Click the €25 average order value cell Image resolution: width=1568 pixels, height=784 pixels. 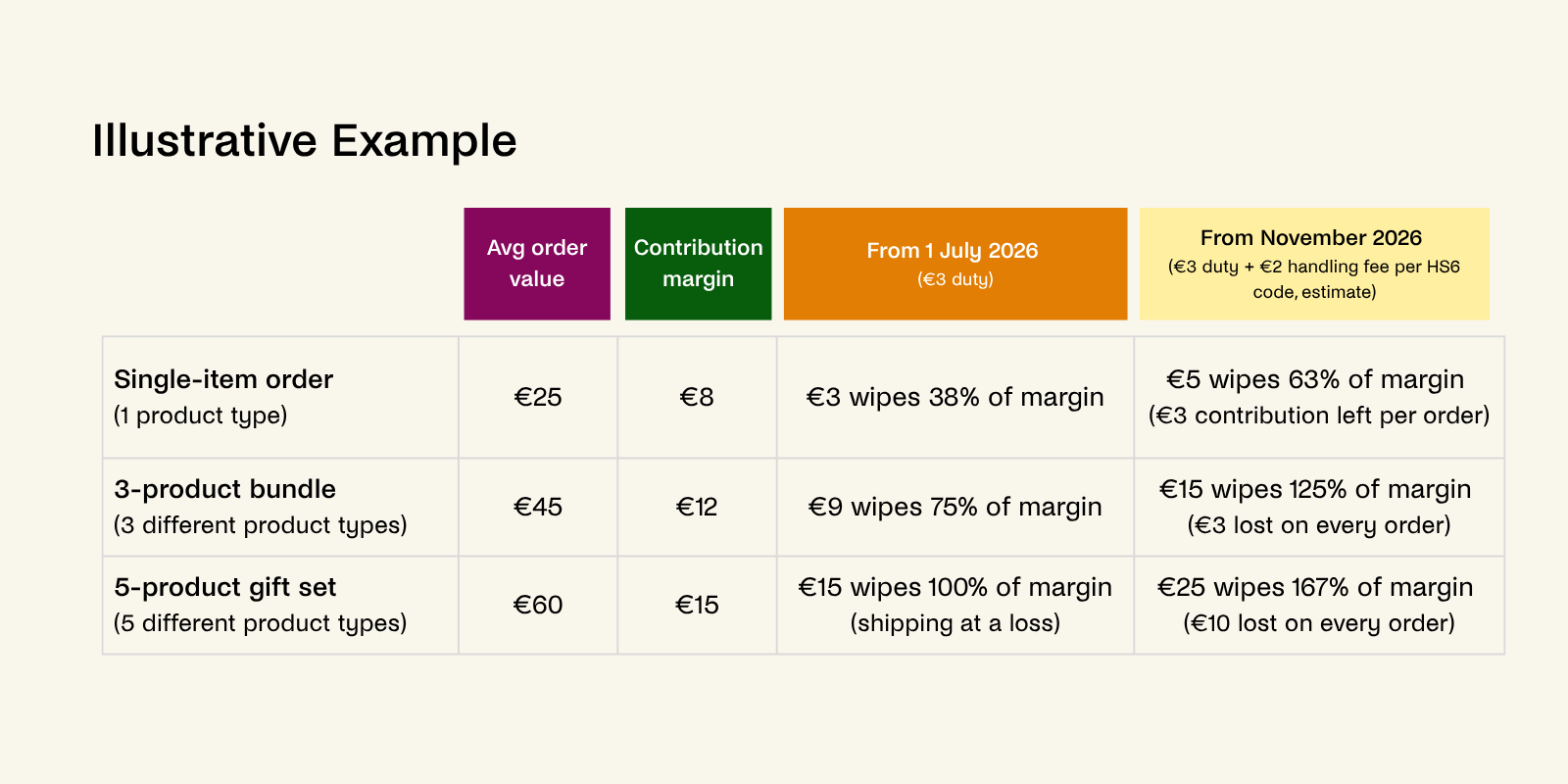pos(538,397)
